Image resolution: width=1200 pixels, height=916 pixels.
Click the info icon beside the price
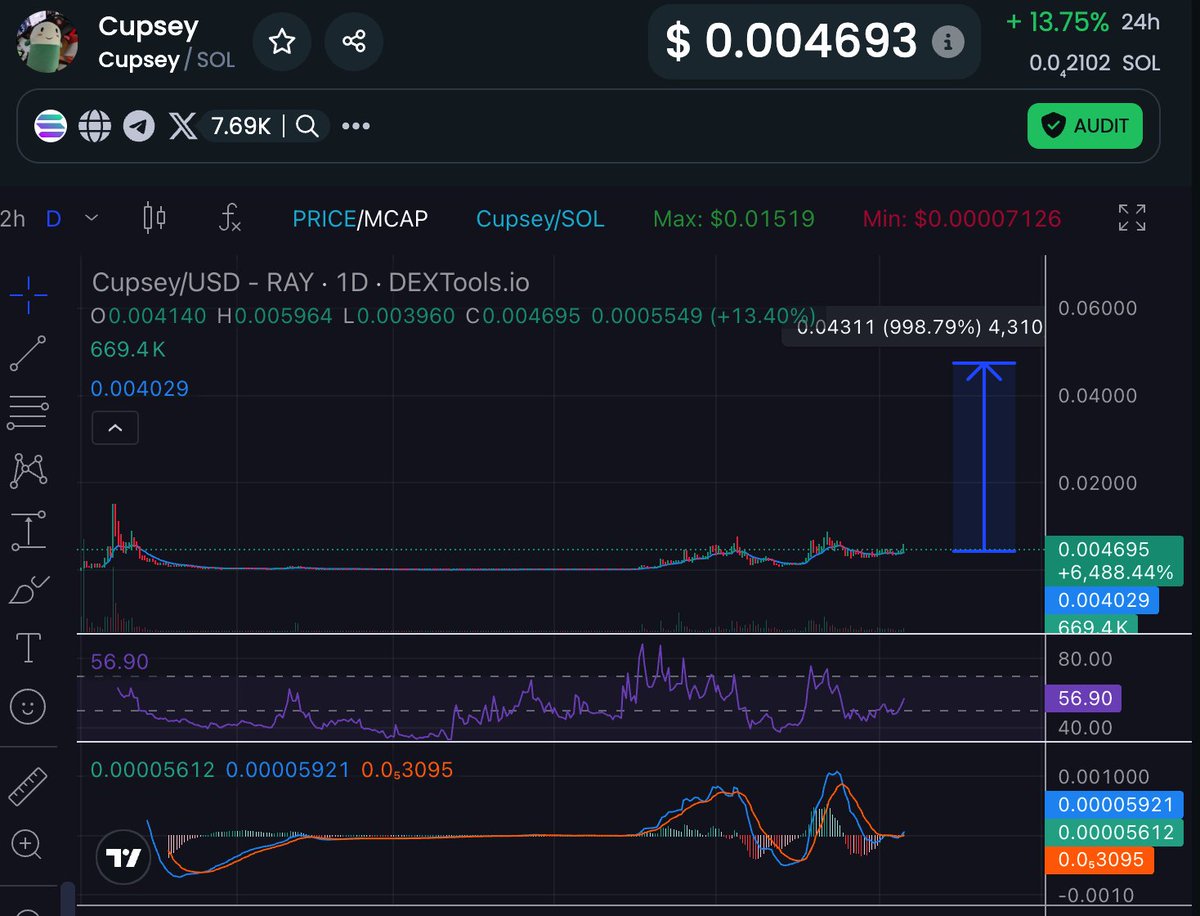pos(947,42)
